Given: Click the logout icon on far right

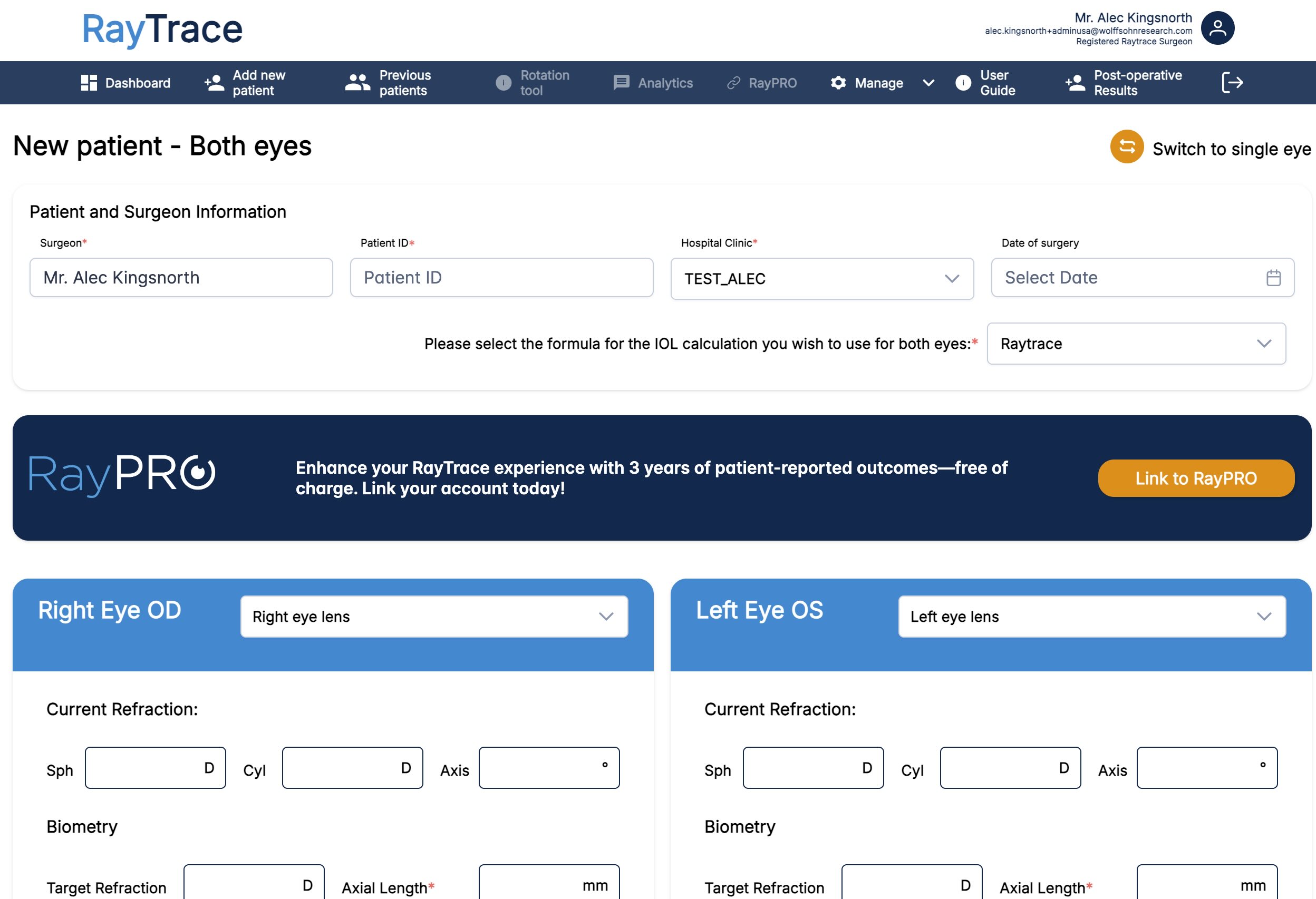Looking at the screenshot, I should [1231, 83].
